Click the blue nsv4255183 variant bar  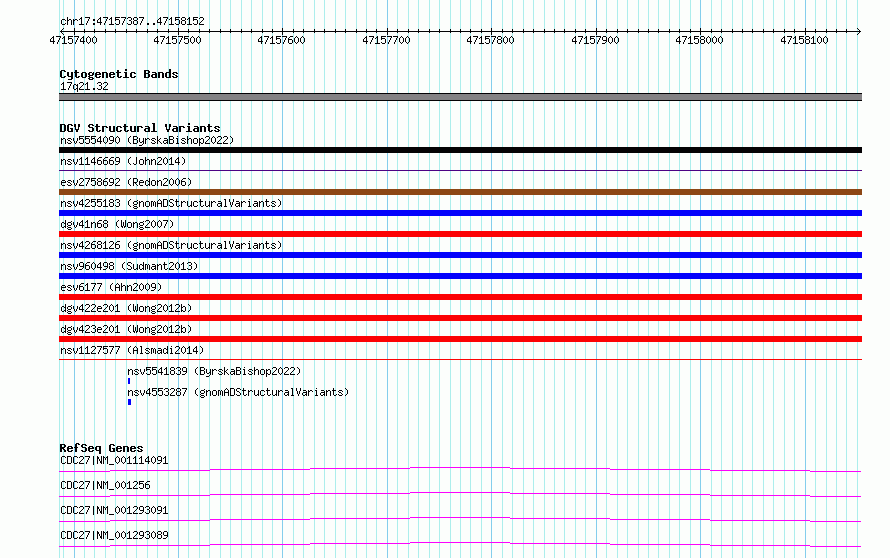(x=460, y=213)
